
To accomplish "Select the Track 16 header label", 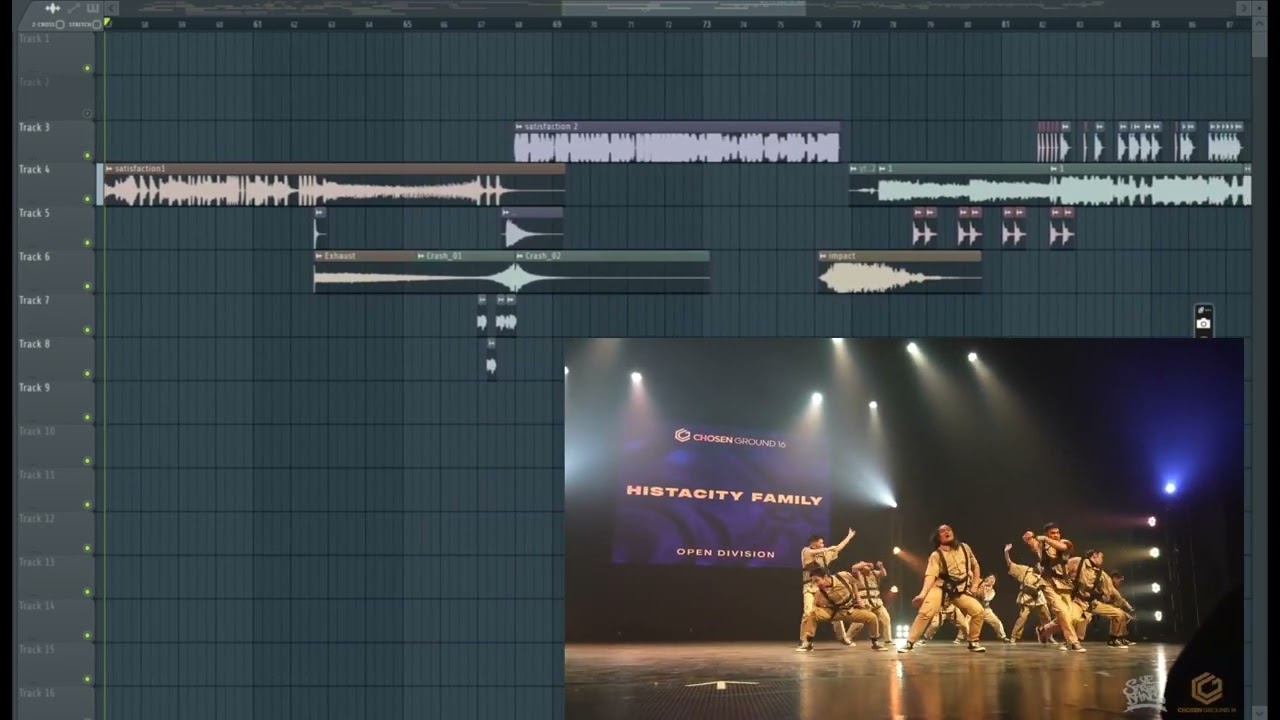I will pos(36,693).
